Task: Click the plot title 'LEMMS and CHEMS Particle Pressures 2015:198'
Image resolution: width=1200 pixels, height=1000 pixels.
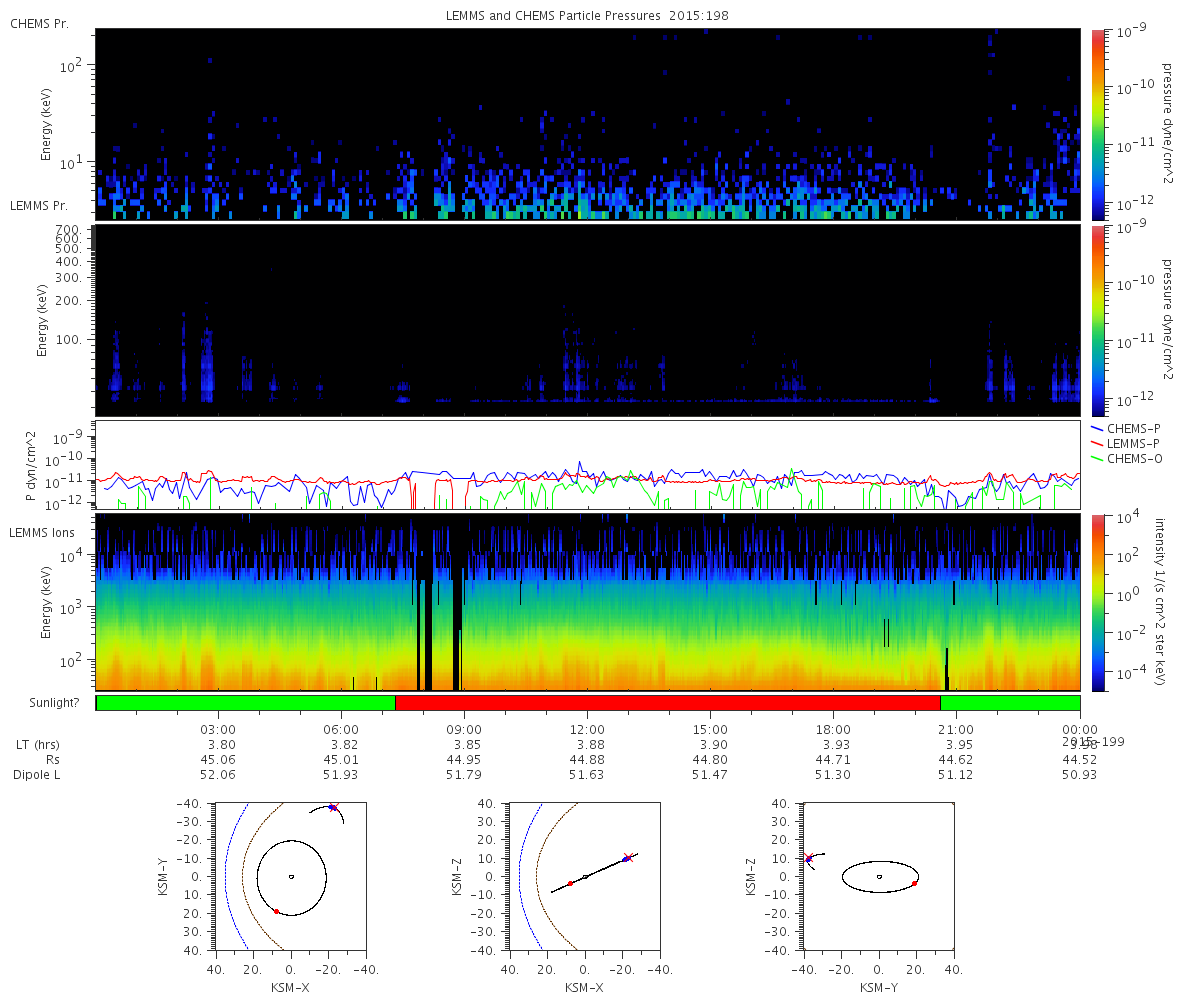Action: [587, 17]
